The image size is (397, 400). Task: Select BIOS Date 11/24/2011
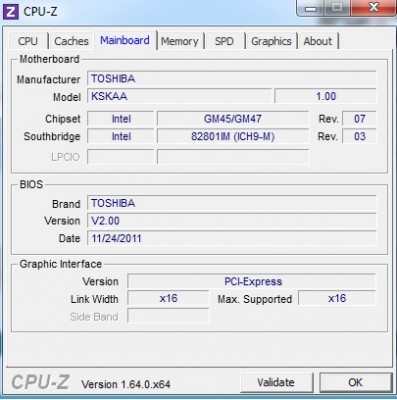tap(232, 239)
